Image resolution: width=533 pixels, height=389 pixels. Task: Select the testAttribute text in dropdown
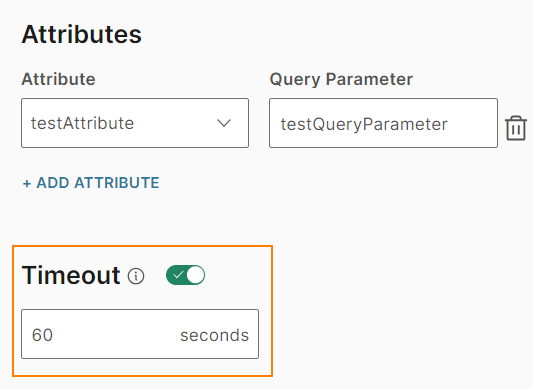click(82, 123)
